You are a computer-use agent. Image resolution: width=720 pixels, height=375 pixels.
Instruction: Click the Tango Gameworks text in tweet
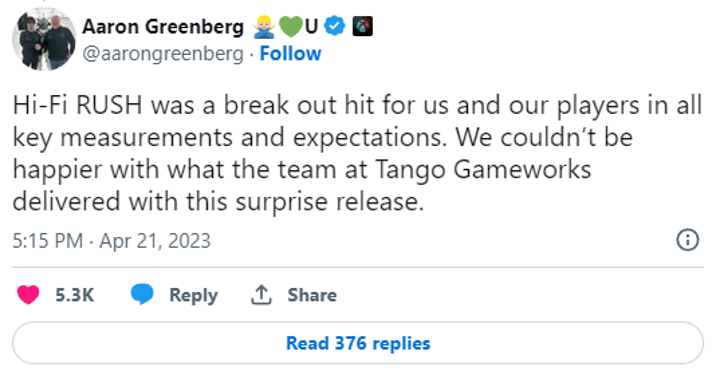pyautogui.click(x=483, y=170)
